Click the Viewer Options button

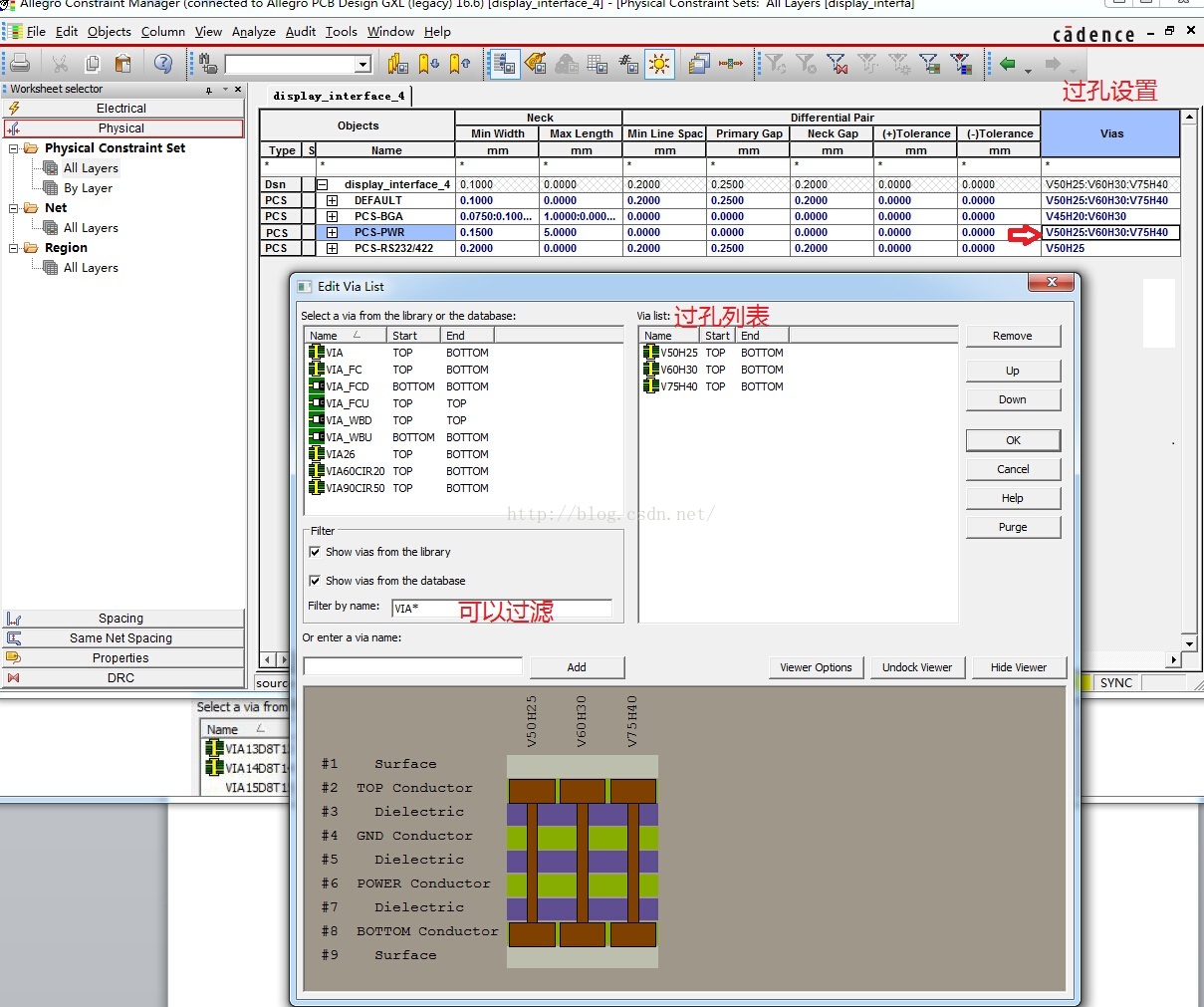click(x=816, y=667)
